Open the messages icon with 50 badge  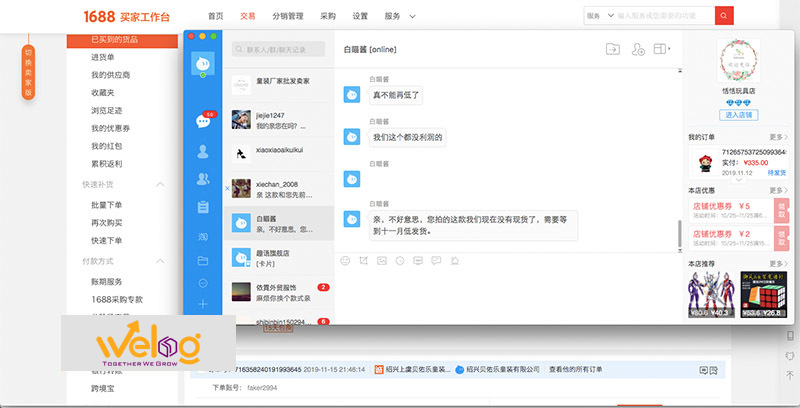pyautogui.click(x=203, y=121)
